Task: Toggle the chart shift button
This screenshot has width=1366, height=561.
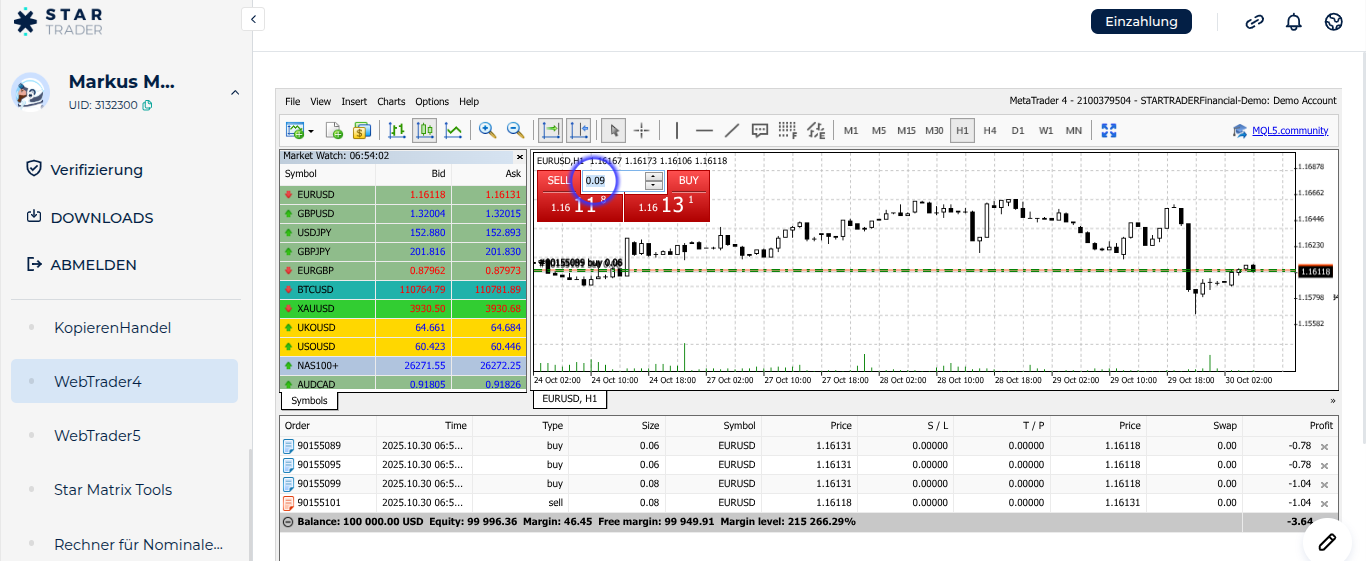Action: 579,130
